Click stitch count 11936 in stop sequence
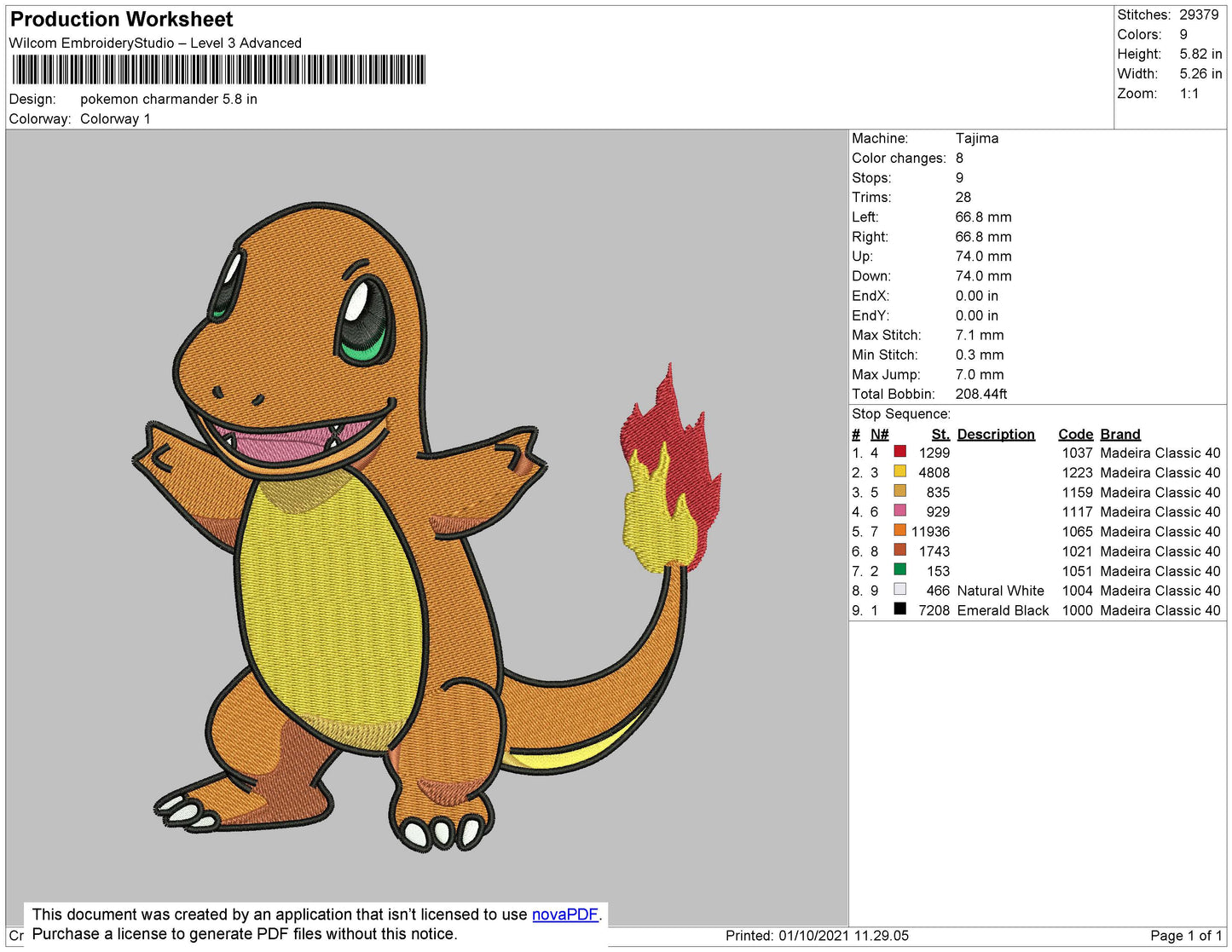Viewport: 1232px width, 952px height. tap(930, 531)
